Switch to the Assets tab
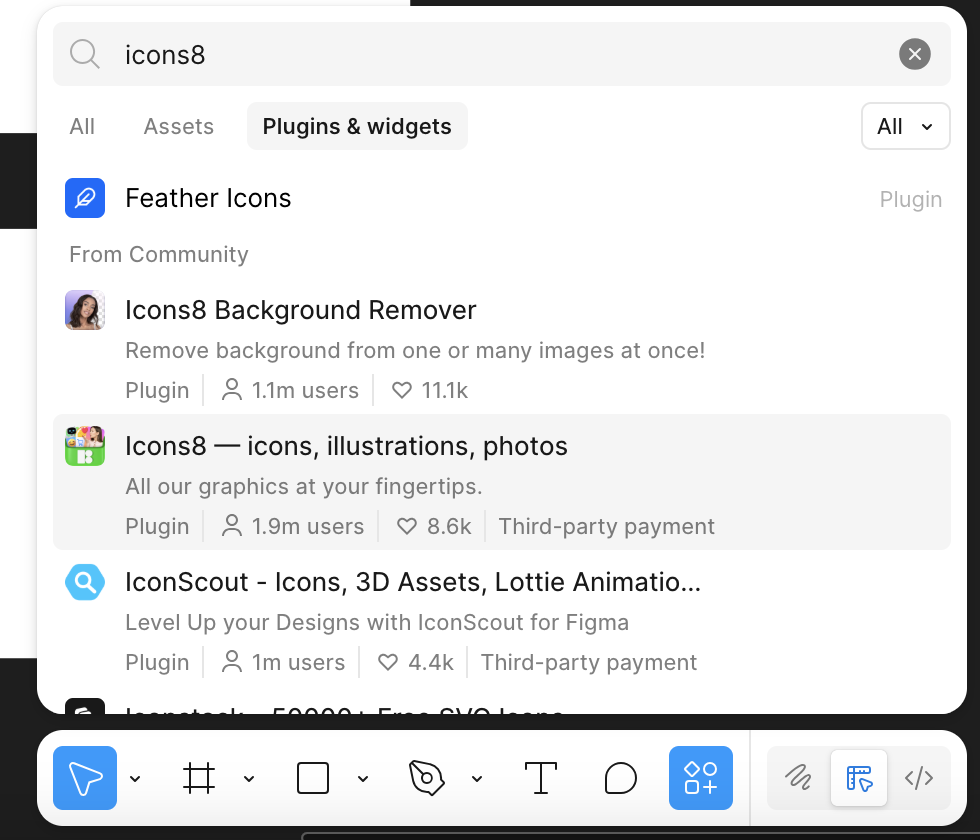 [179, 126]
